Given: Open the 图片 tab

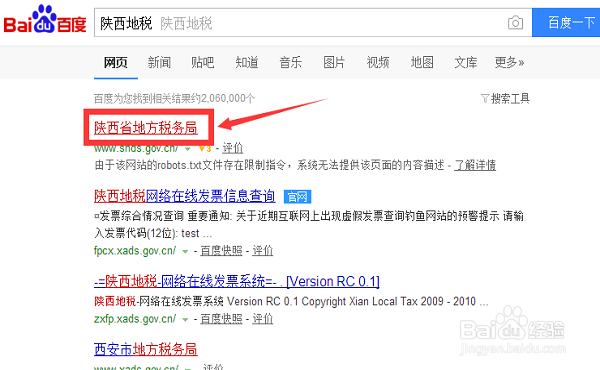Looking at the screenshot, I should (334, 62).
